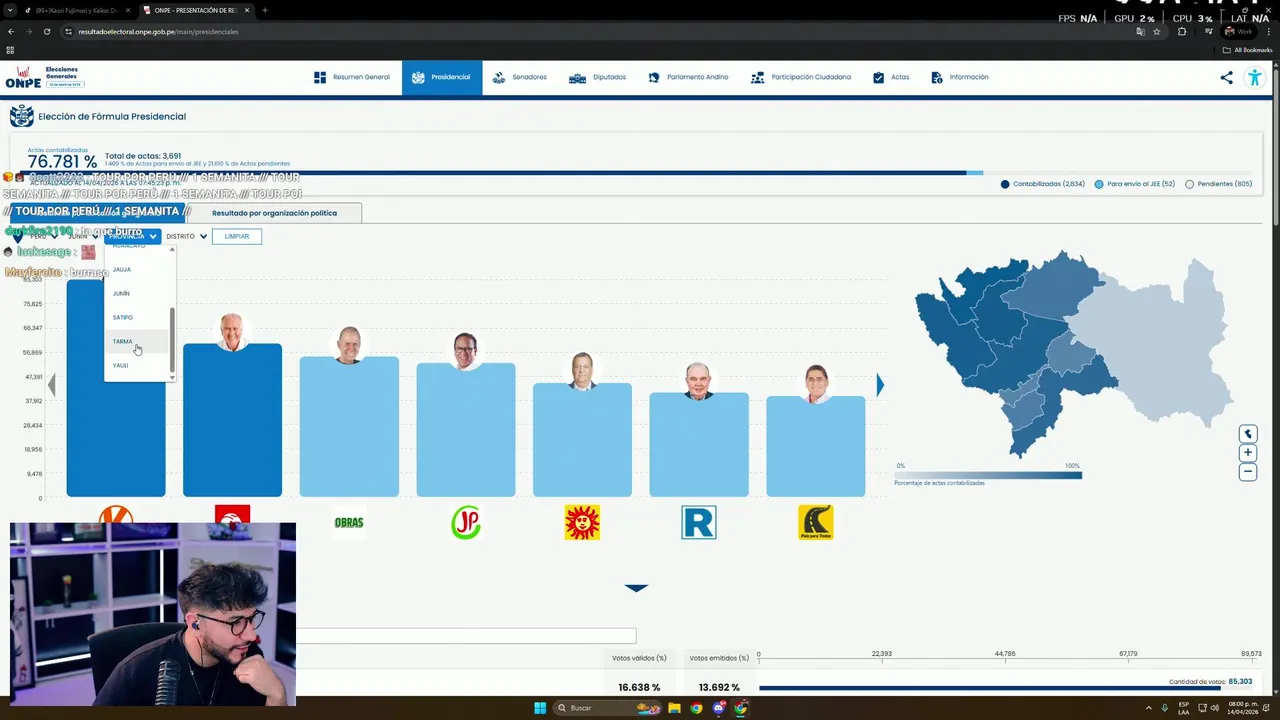Open the Información section

click(960, 77)
